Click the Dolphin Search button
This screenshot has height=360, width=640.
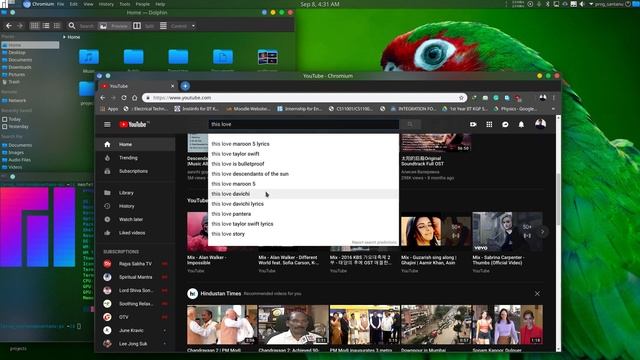[x=81, y=26]
